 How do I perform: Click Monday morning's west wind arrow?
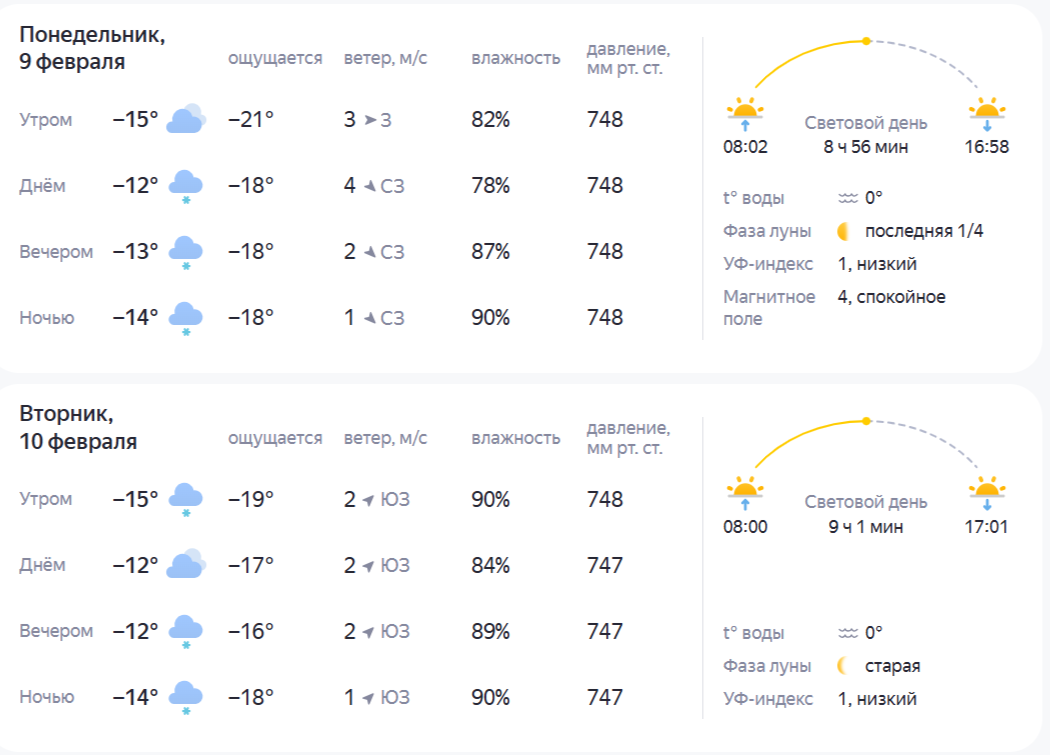pos(370,120)
